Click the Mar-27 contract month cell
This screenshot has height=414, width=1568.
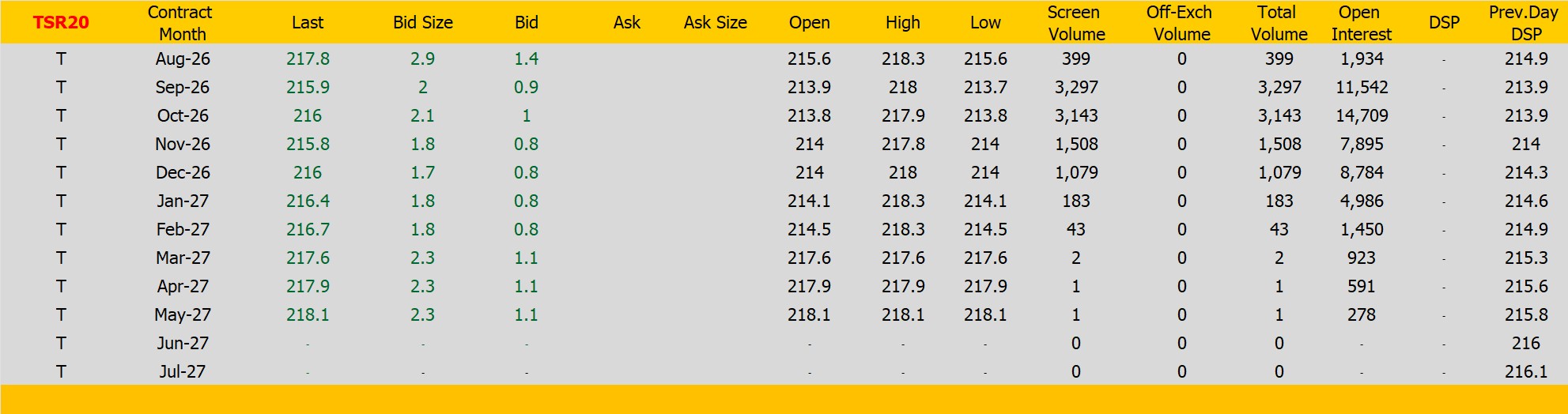point(183,258)
